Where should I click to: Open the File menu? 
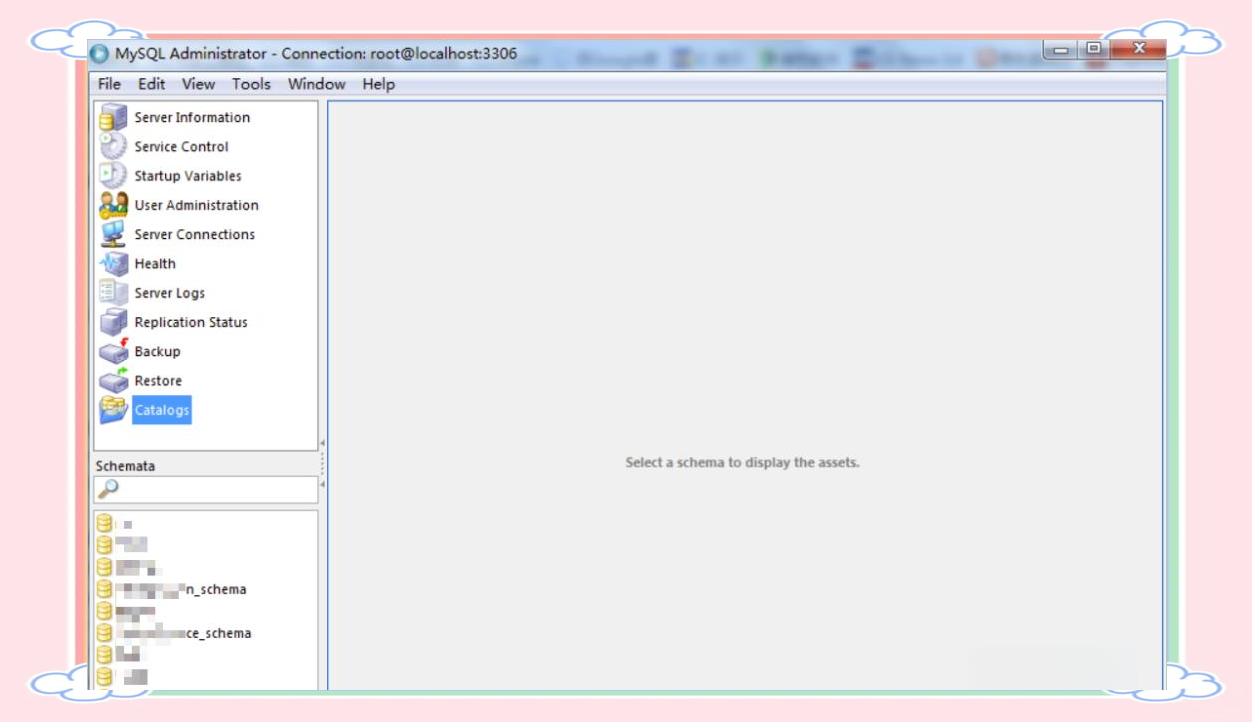pyautogui.click(x=109, y=84)
